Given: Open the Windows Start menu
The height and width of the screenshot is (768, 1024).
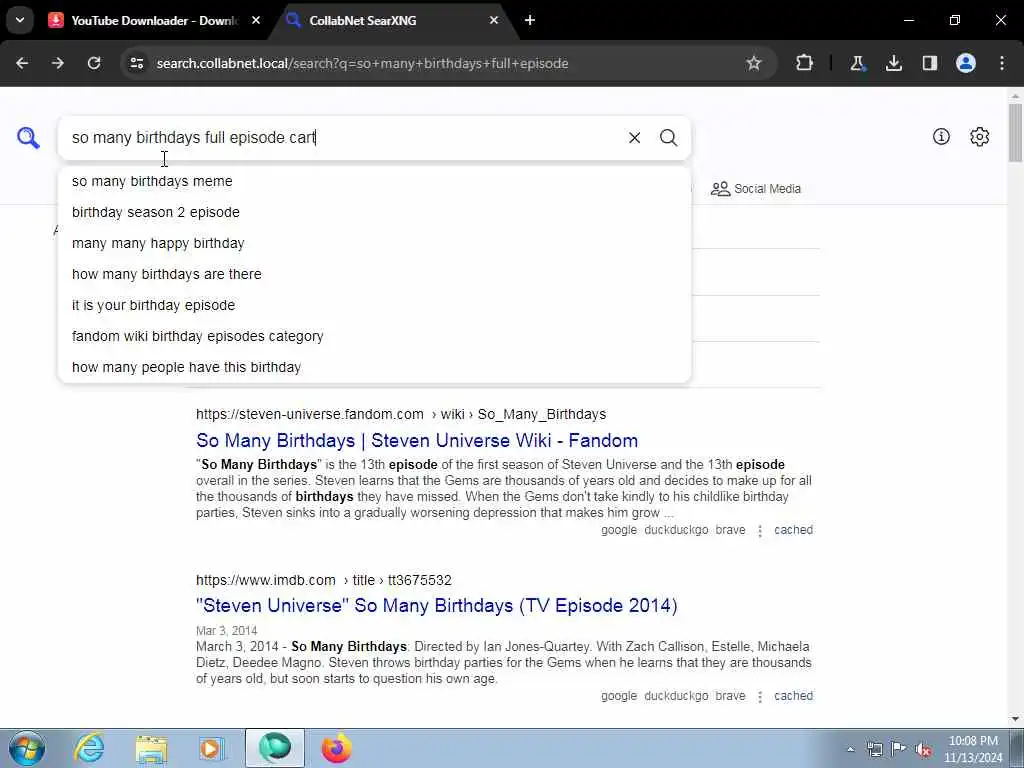Looking at the screenshot, I should pos(27,748).
